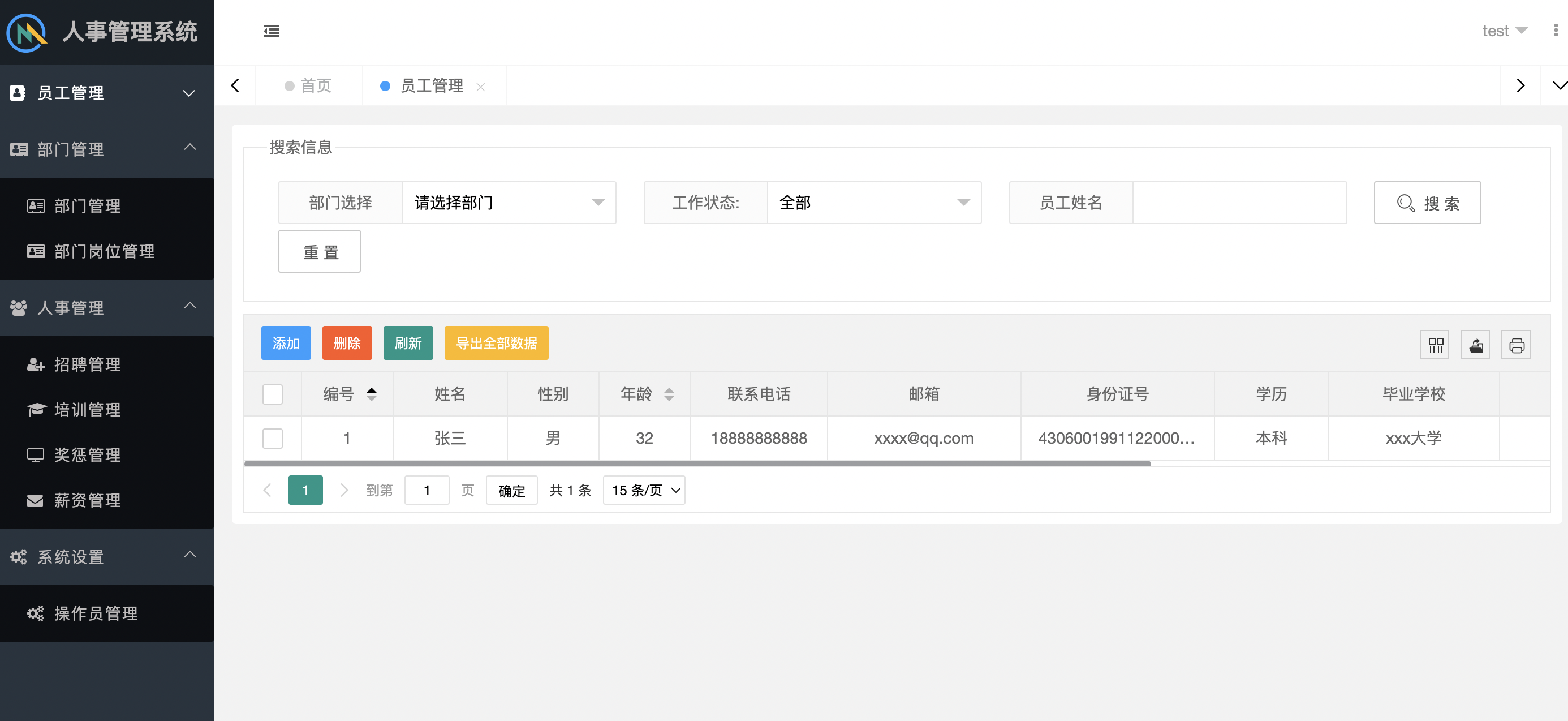
Task: Click the 薪资管理 envelope icon
Action: point(35,500)
